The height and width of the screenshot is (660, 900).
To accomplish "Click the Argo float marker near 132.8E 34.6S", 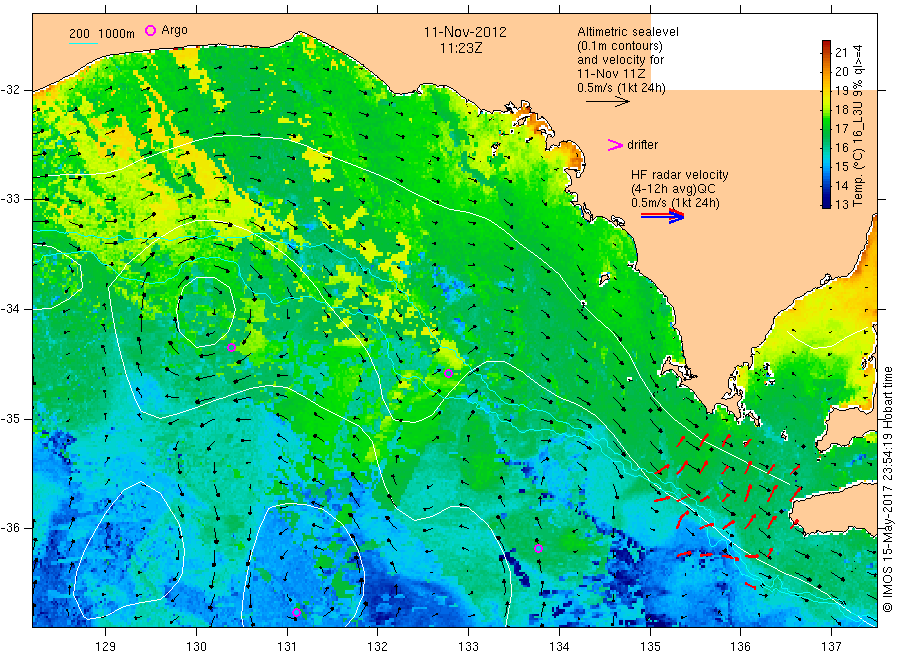I will (x=449, y=374).
